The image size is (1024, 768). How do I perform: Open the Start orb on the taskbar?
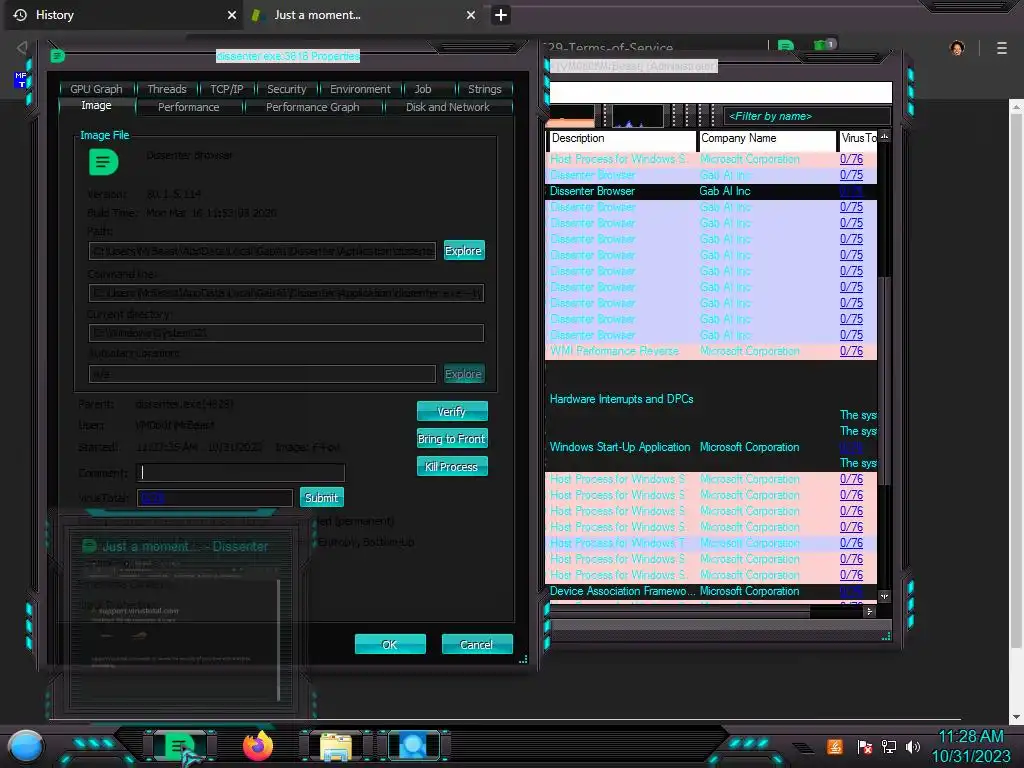[26, 746]
